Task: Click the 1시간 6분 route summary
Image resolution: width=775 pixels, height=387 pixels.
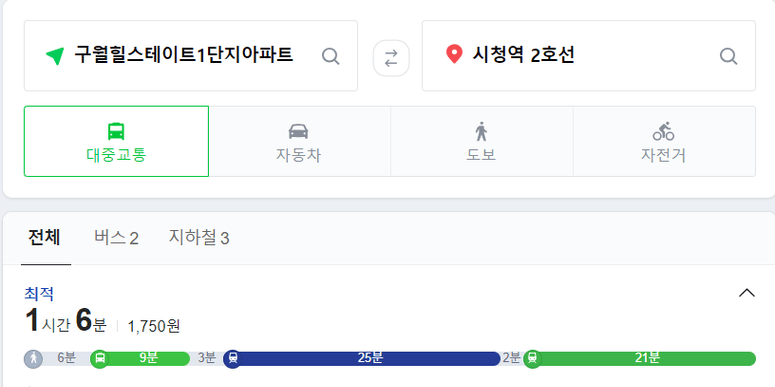Action: click(66, 321)
